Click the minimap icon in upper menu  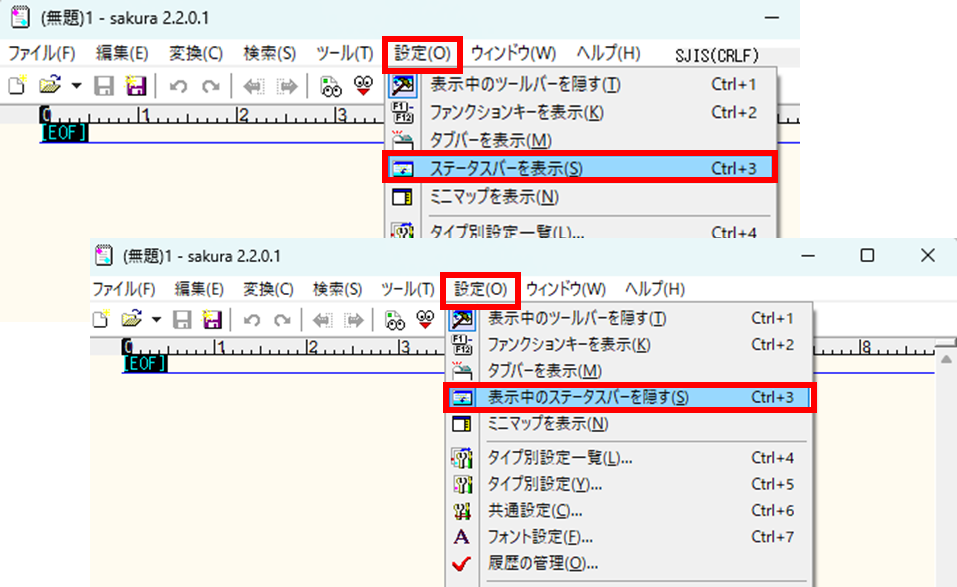[x=402, y=197]
